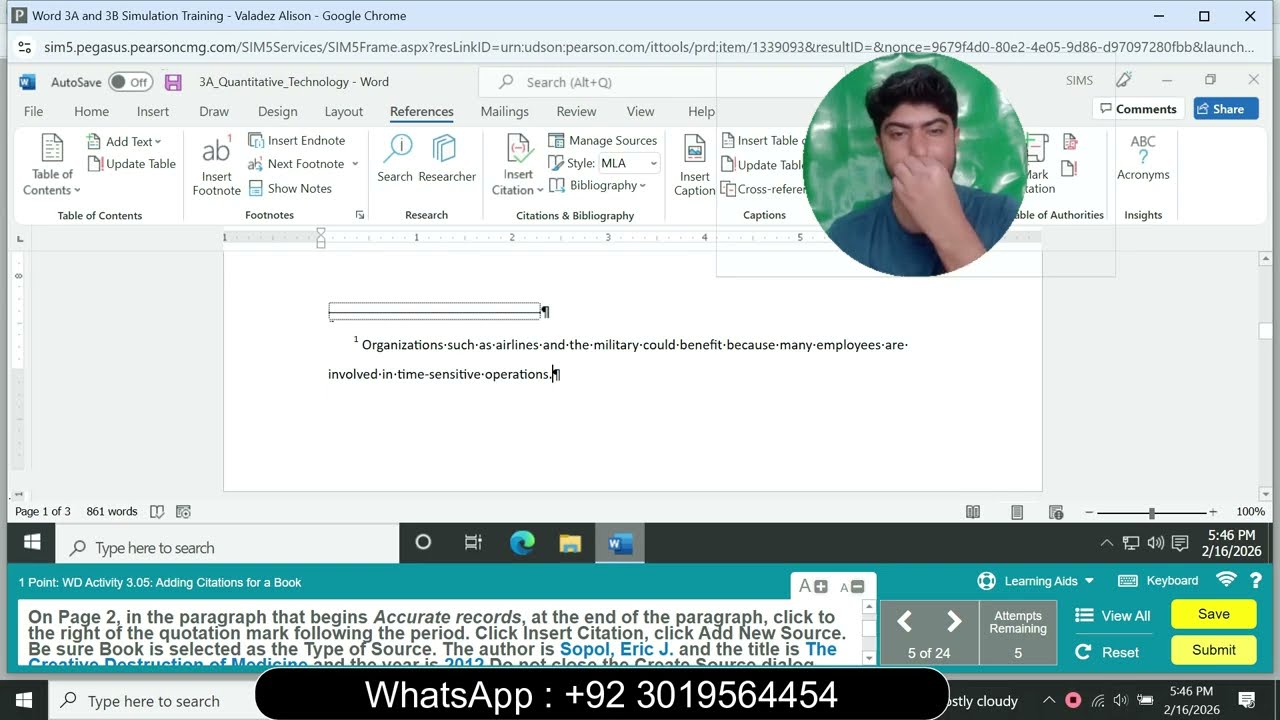This screenshot has width=1280, height=720.
Task: Click the Search research icon
Action: [395, 159]
